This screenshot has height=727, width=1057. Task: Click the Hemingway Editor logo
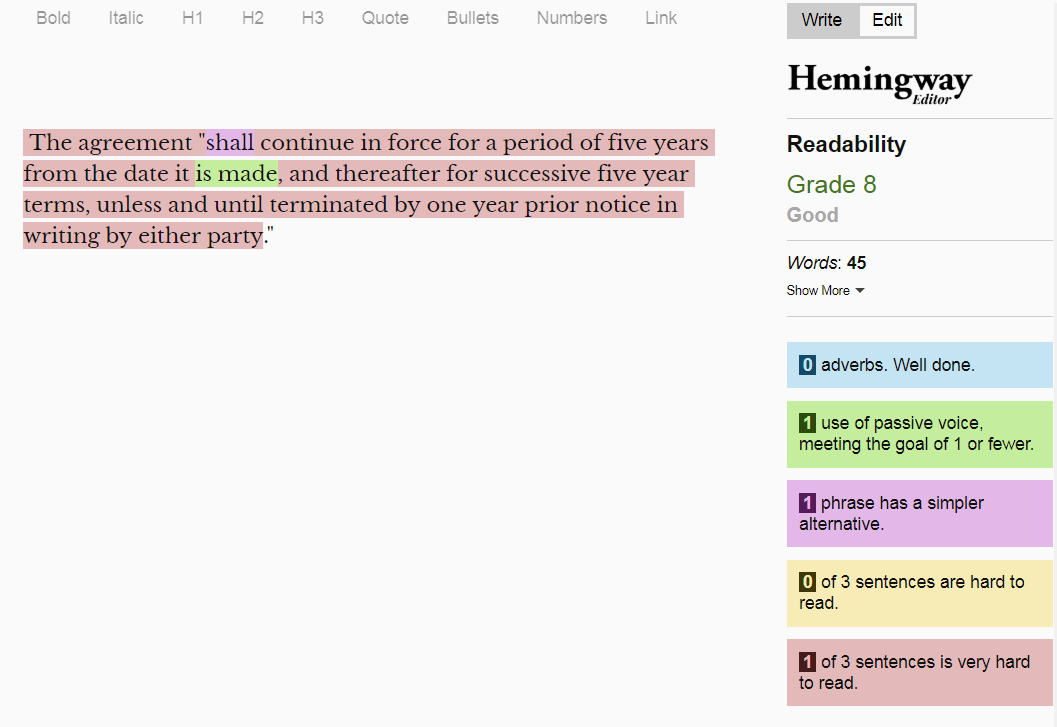(x=879, y=83)
